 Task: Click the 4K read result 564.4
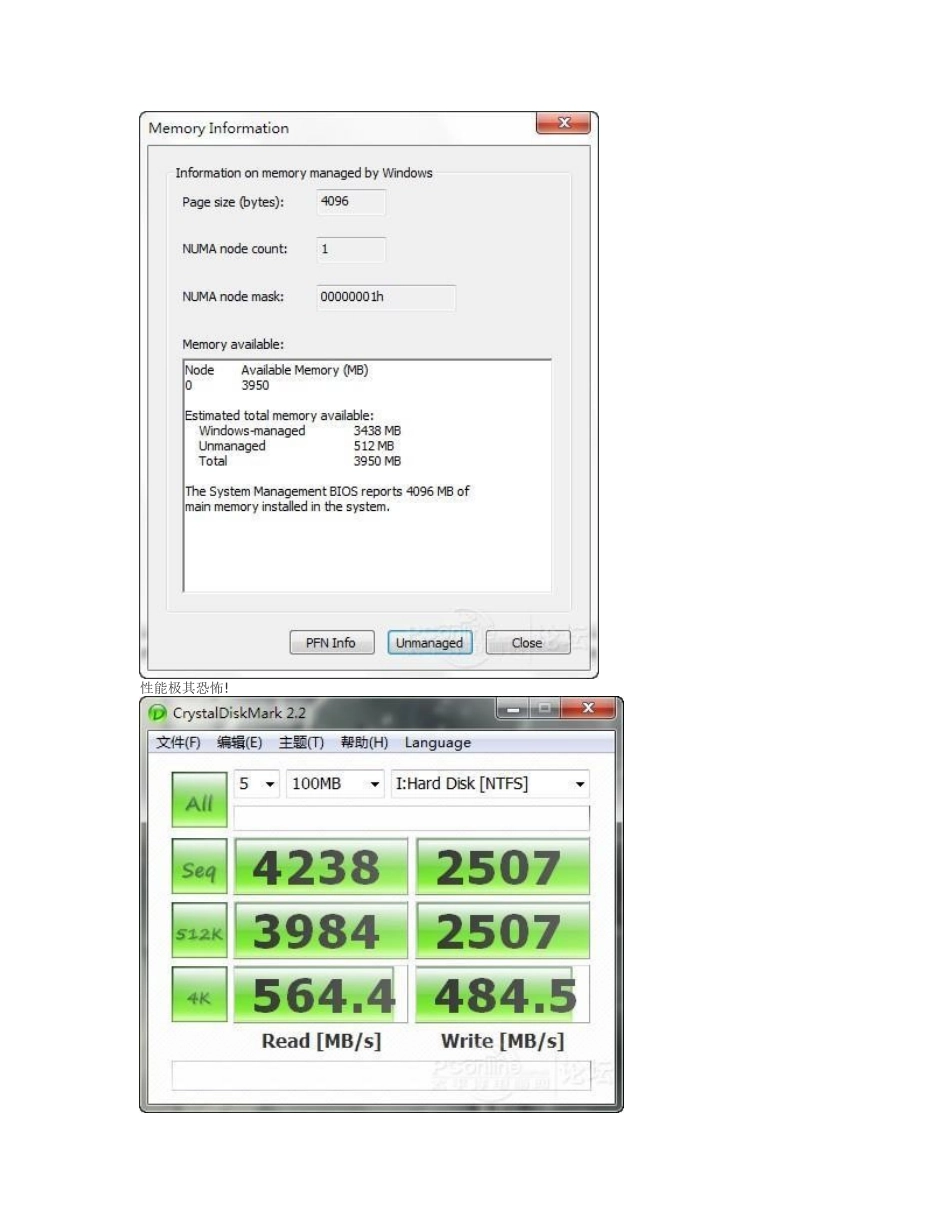click(x=320, y=995)
